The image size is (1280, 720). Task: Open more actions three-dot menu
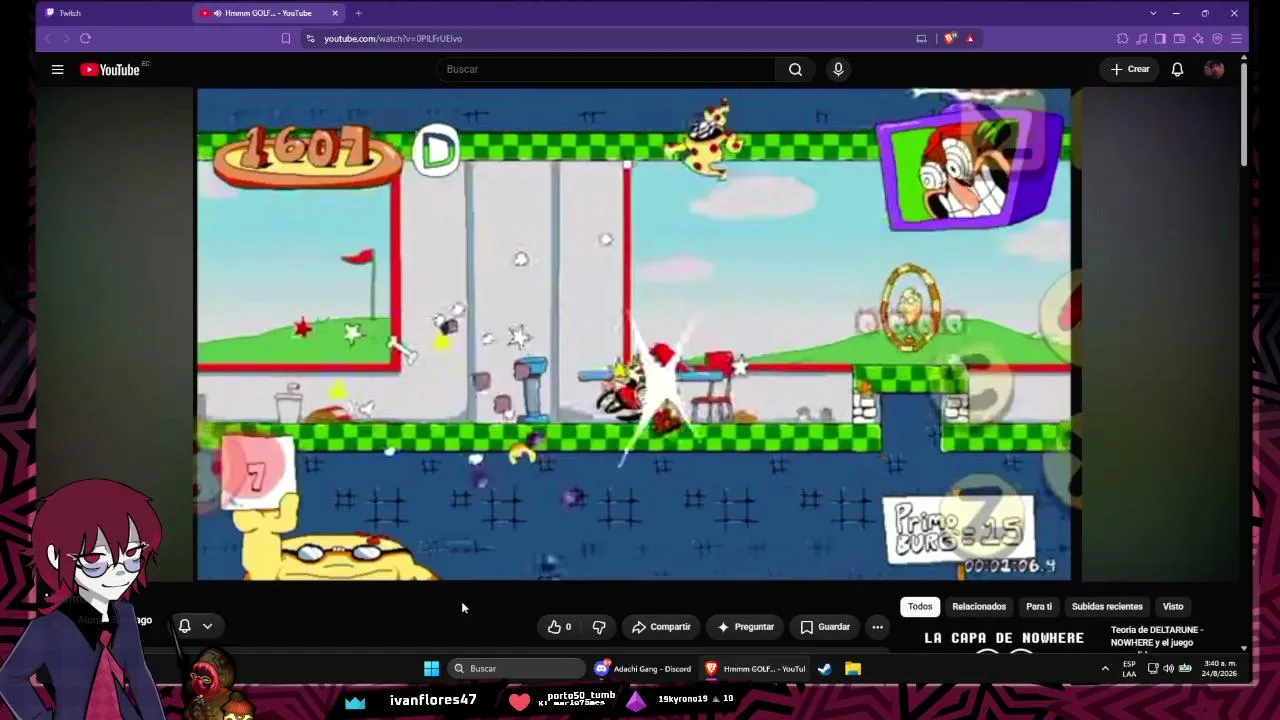[877, 627]
